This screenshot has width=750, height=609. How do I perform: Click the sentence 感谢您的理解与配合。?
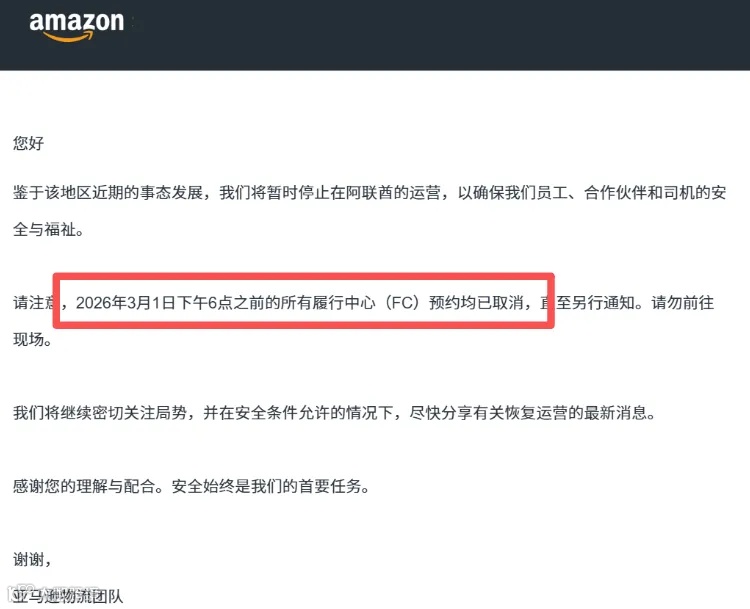coord(88,486)
